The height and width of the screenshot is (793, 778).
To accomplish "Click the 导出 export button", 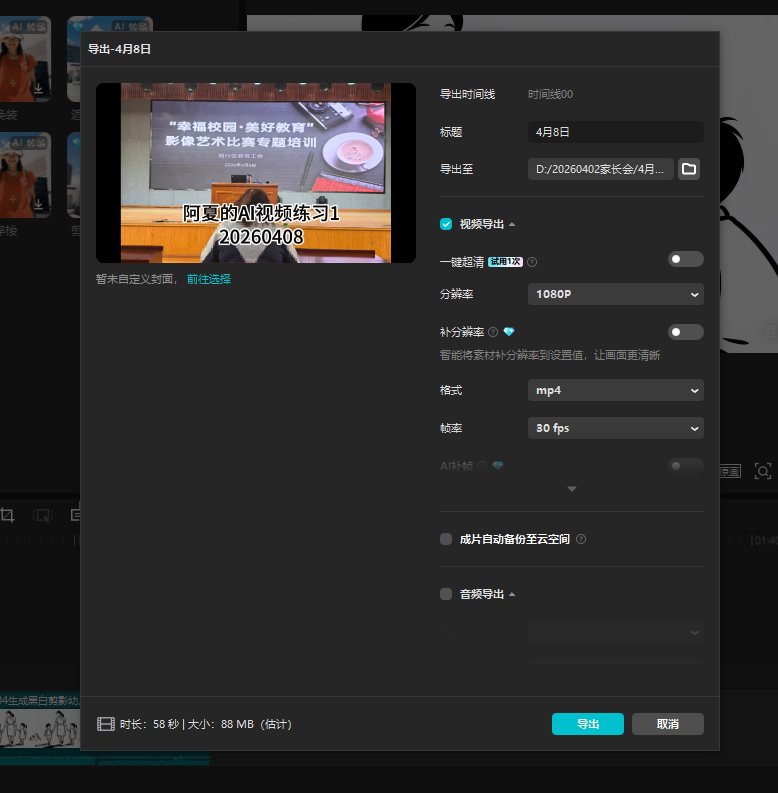I will 587,724.
